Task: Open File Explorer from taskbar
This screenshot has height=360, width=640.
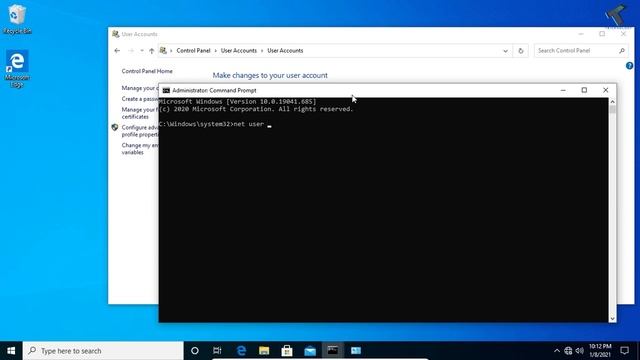Action: click(264, 351)
